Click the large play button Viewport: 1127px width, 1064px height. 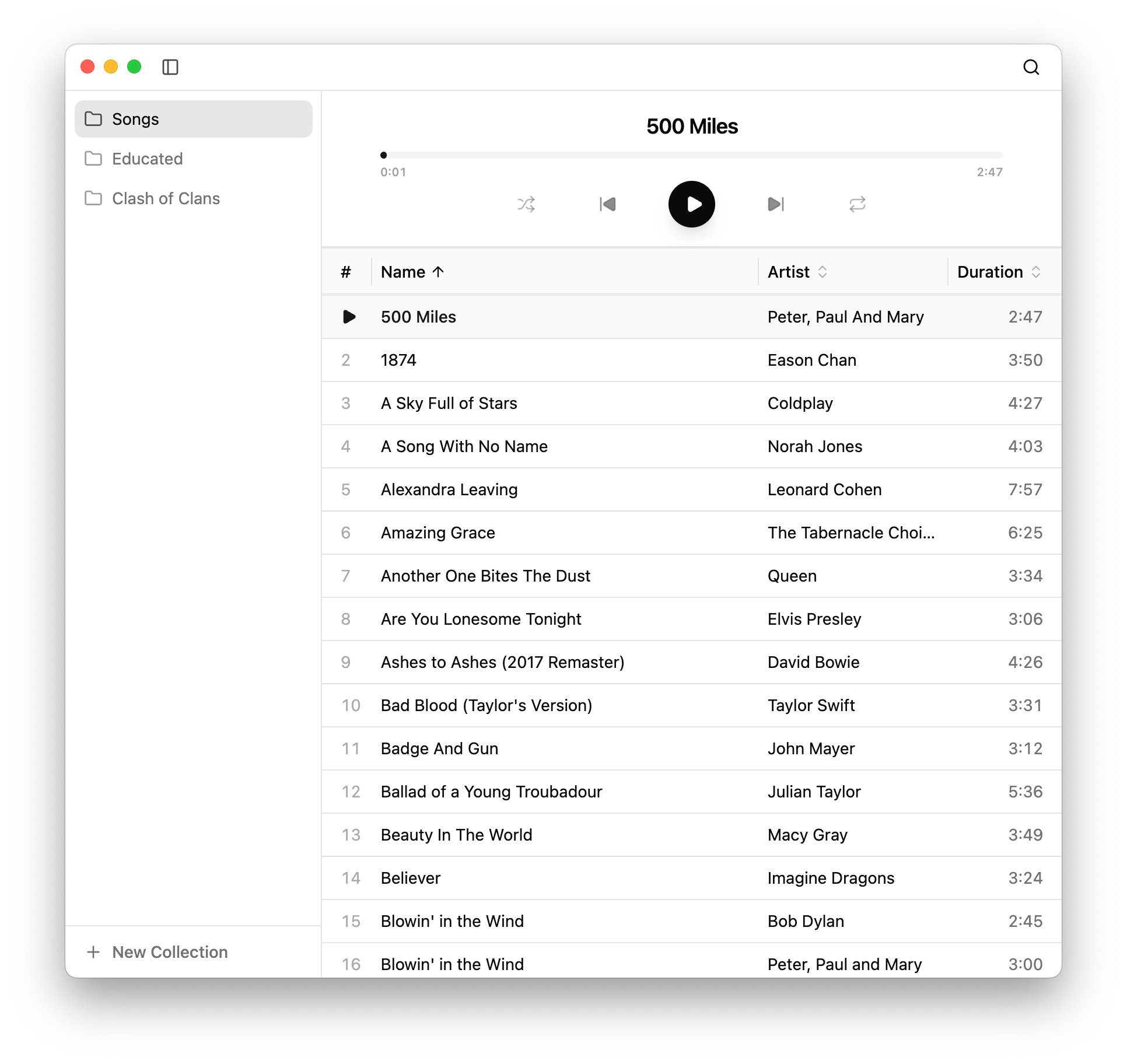point(692,204)
